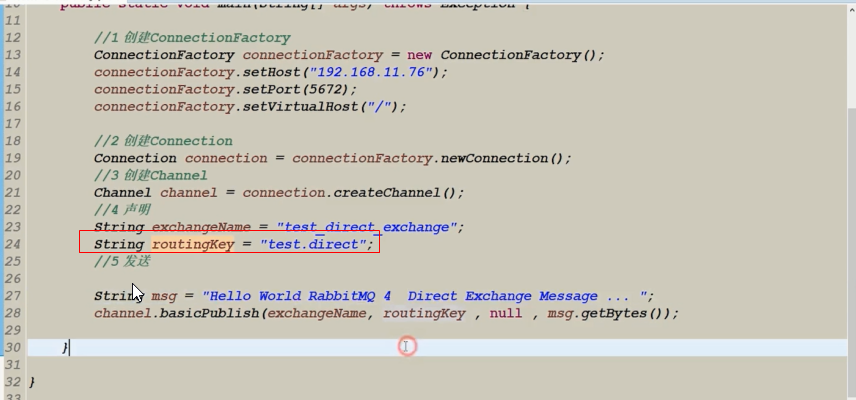Click the 'getBytes()' call
856x400 pixels.
tap(623, 314)
